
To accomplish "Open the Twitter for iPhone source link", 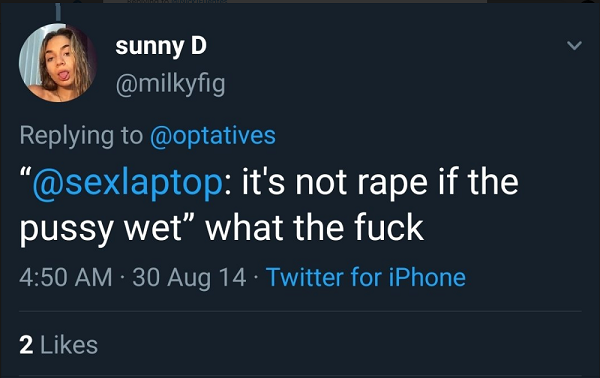I will (366, 277).
